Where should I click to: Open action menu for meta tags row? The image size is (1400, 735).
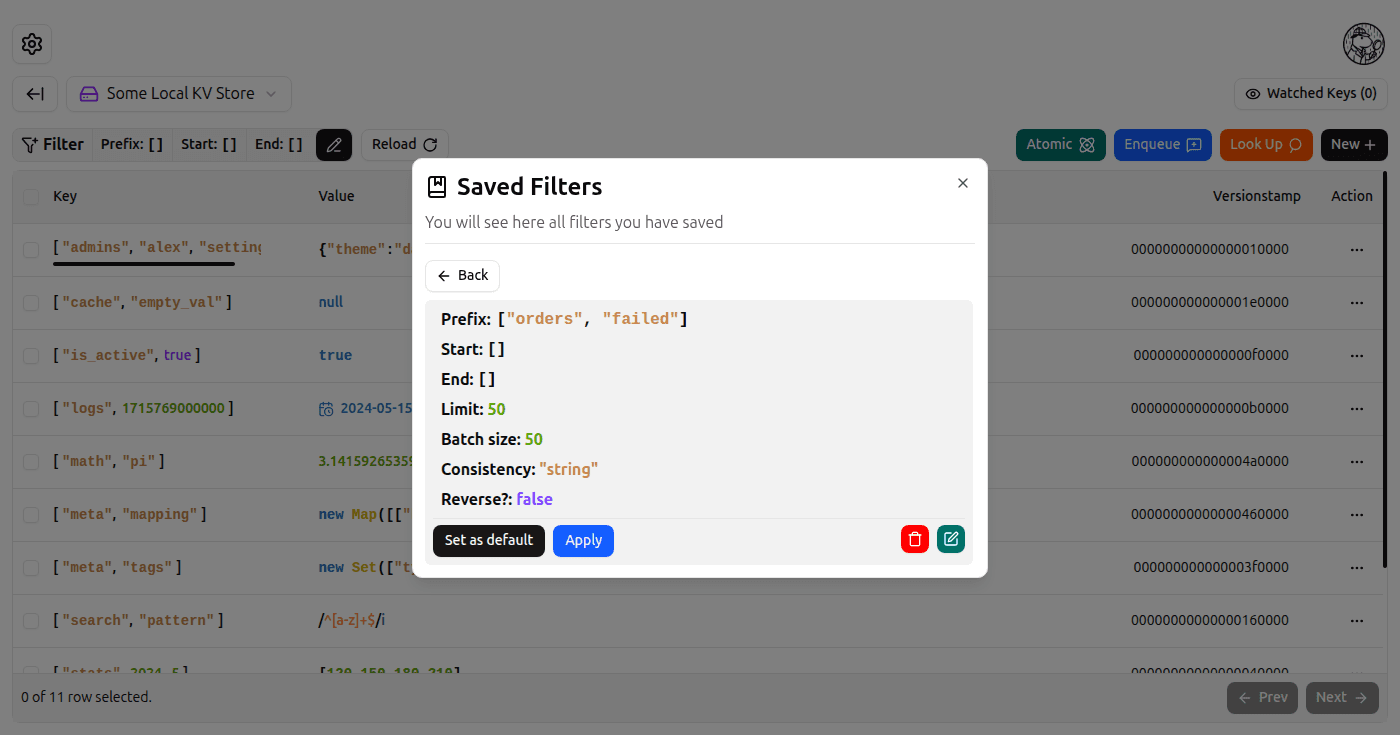[x=1357, y=568]
